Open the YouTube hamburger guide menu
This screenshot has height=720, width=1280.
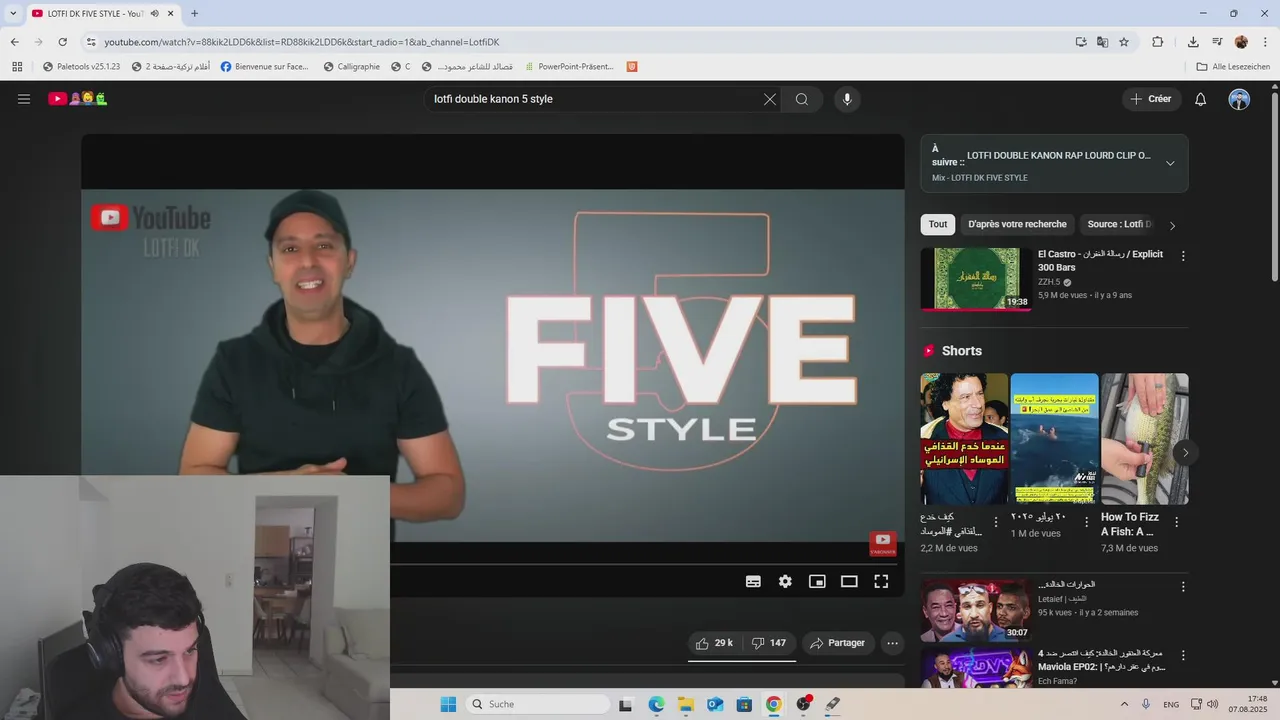pos(24,99)
